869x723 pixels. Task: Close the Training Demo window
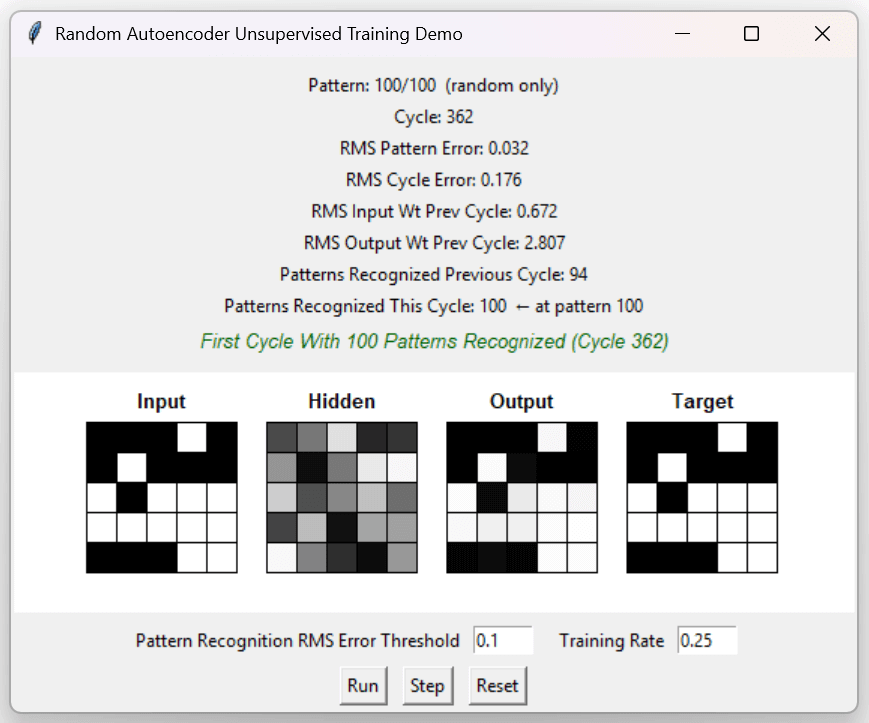click(822, 34)
